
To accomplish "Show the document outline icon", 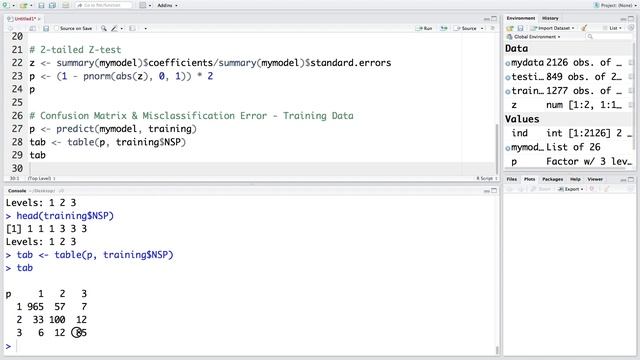I will point(493,28).
